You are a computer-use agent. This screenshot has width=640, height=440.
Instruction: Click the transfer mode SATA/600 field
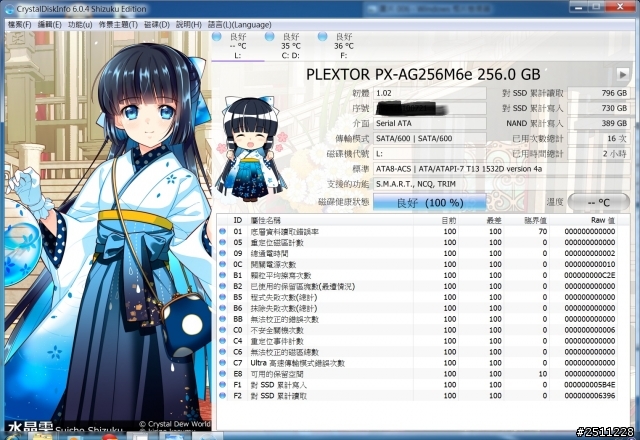[x=430, y=138]
